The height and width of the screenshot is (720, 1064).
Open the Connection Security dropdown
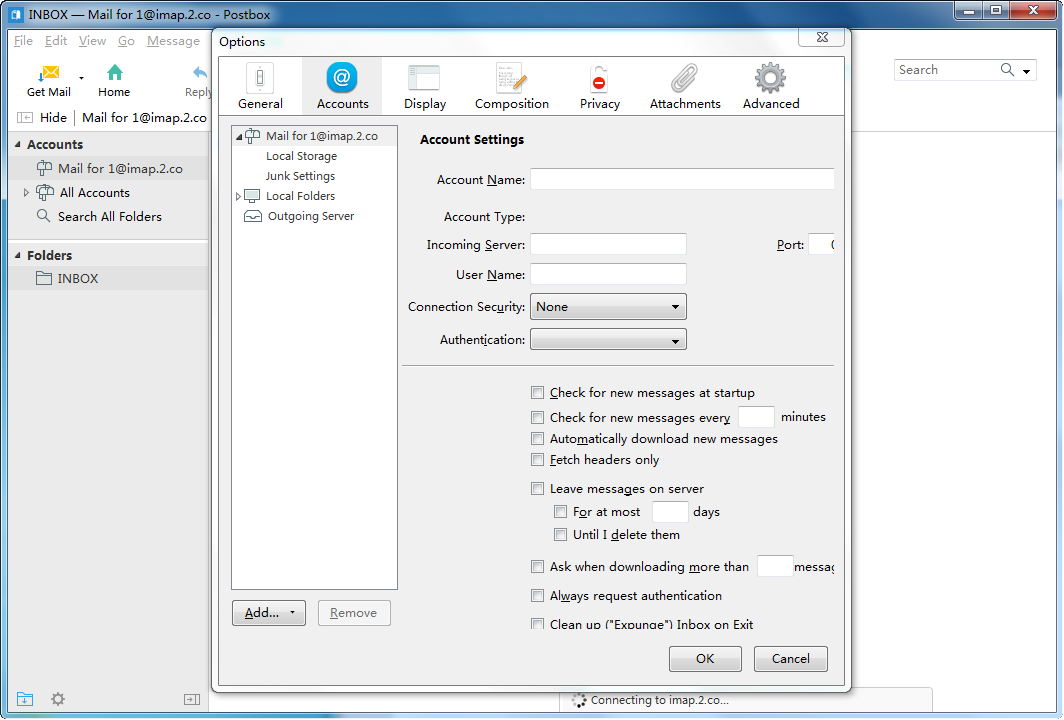coord(608,307)
